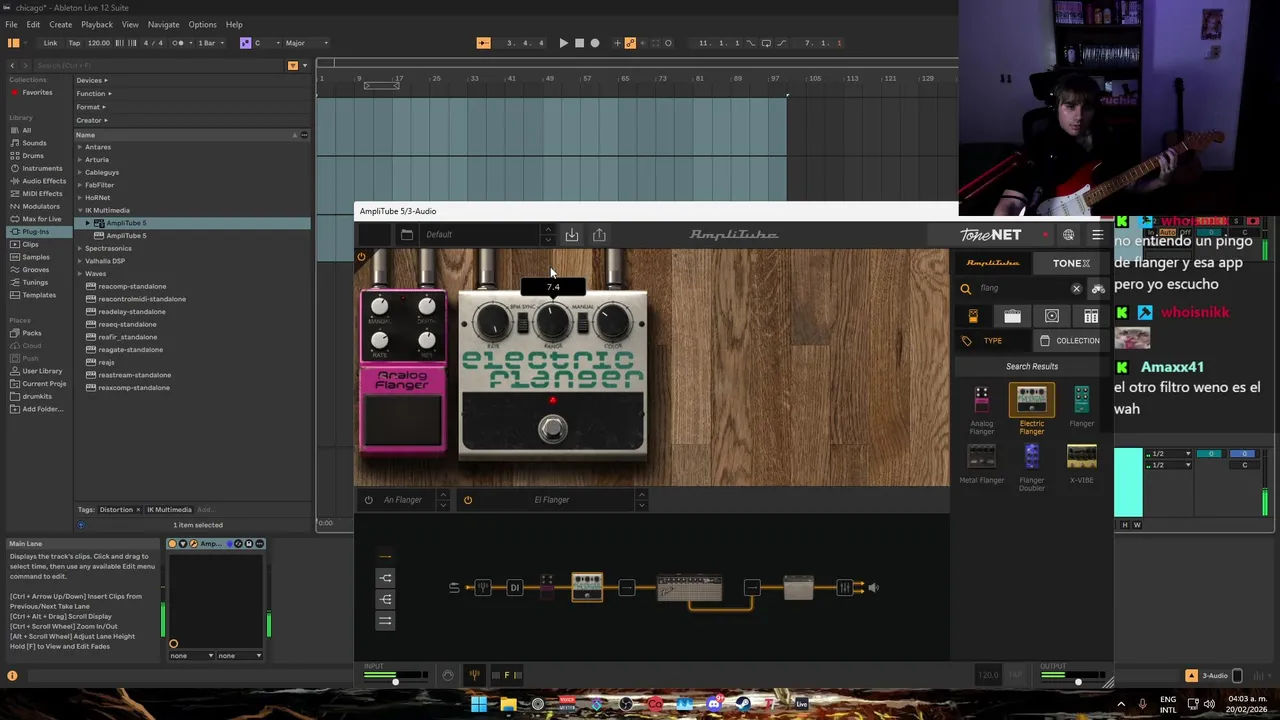Clear the 'flang' search text

1076,289
